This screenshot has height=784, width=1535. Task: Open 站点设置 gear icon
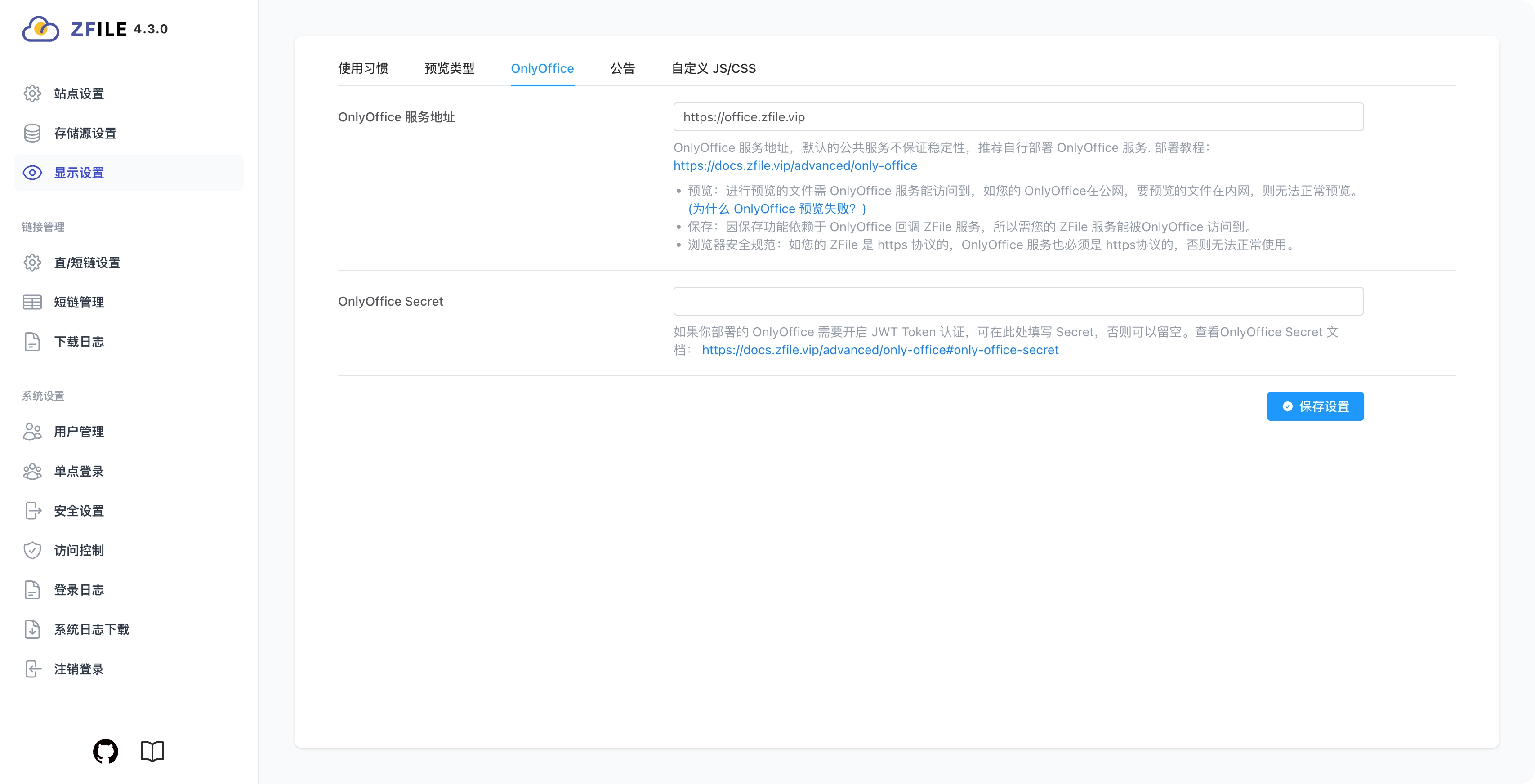click(32, 94)
